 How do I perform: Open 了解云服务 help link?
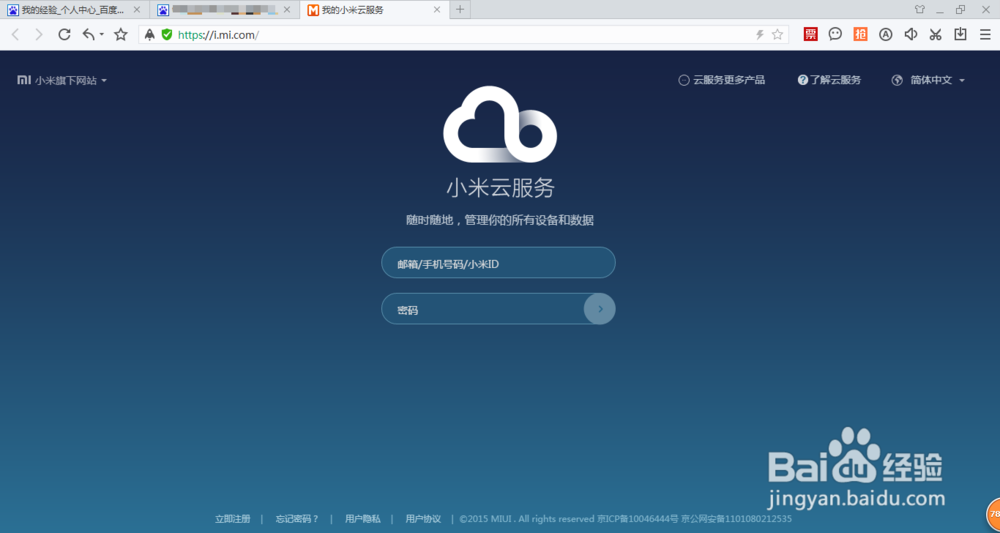829,80
